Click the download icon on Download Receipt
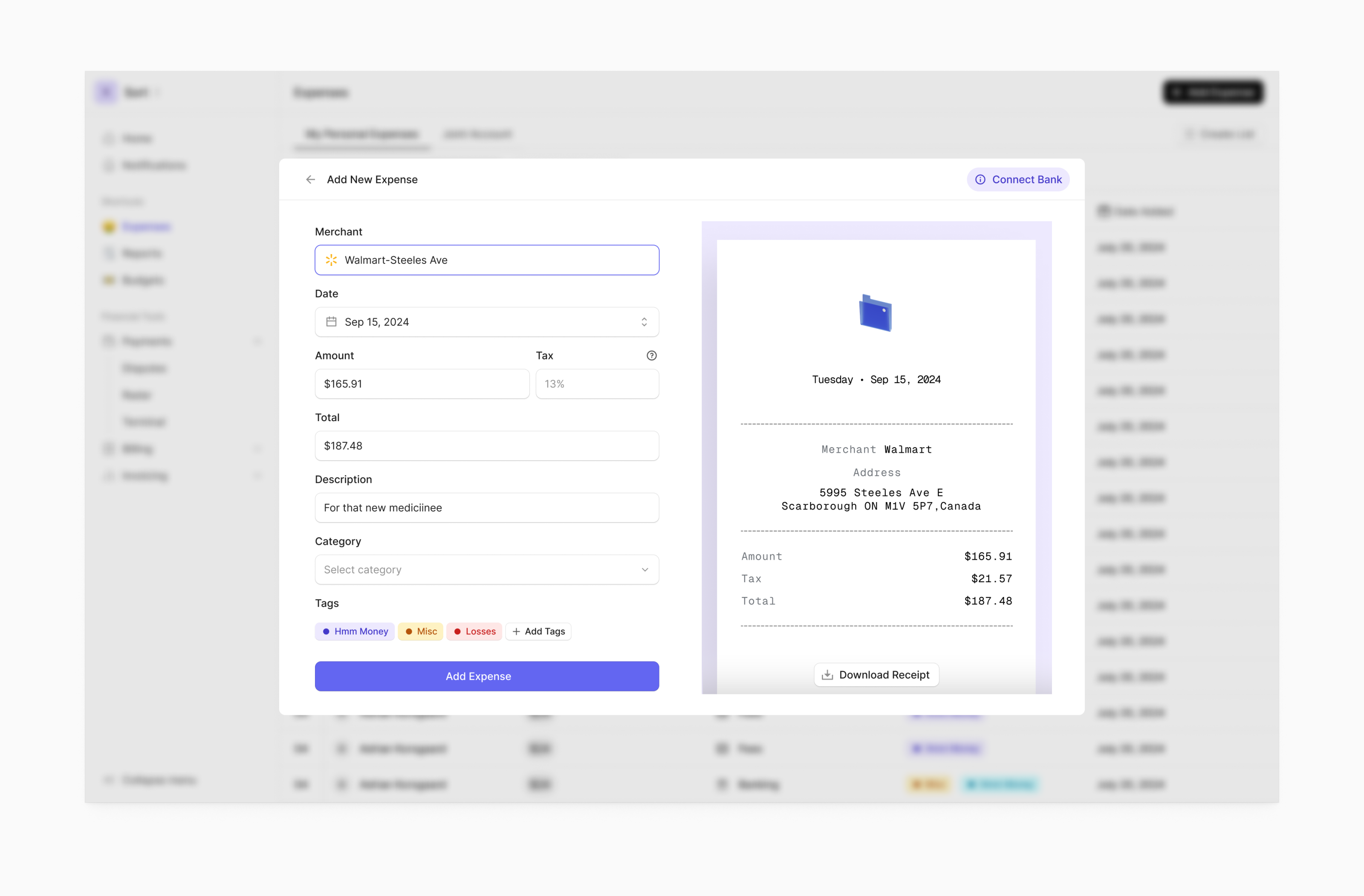1364x896 pixels. [x=827, y=675]
